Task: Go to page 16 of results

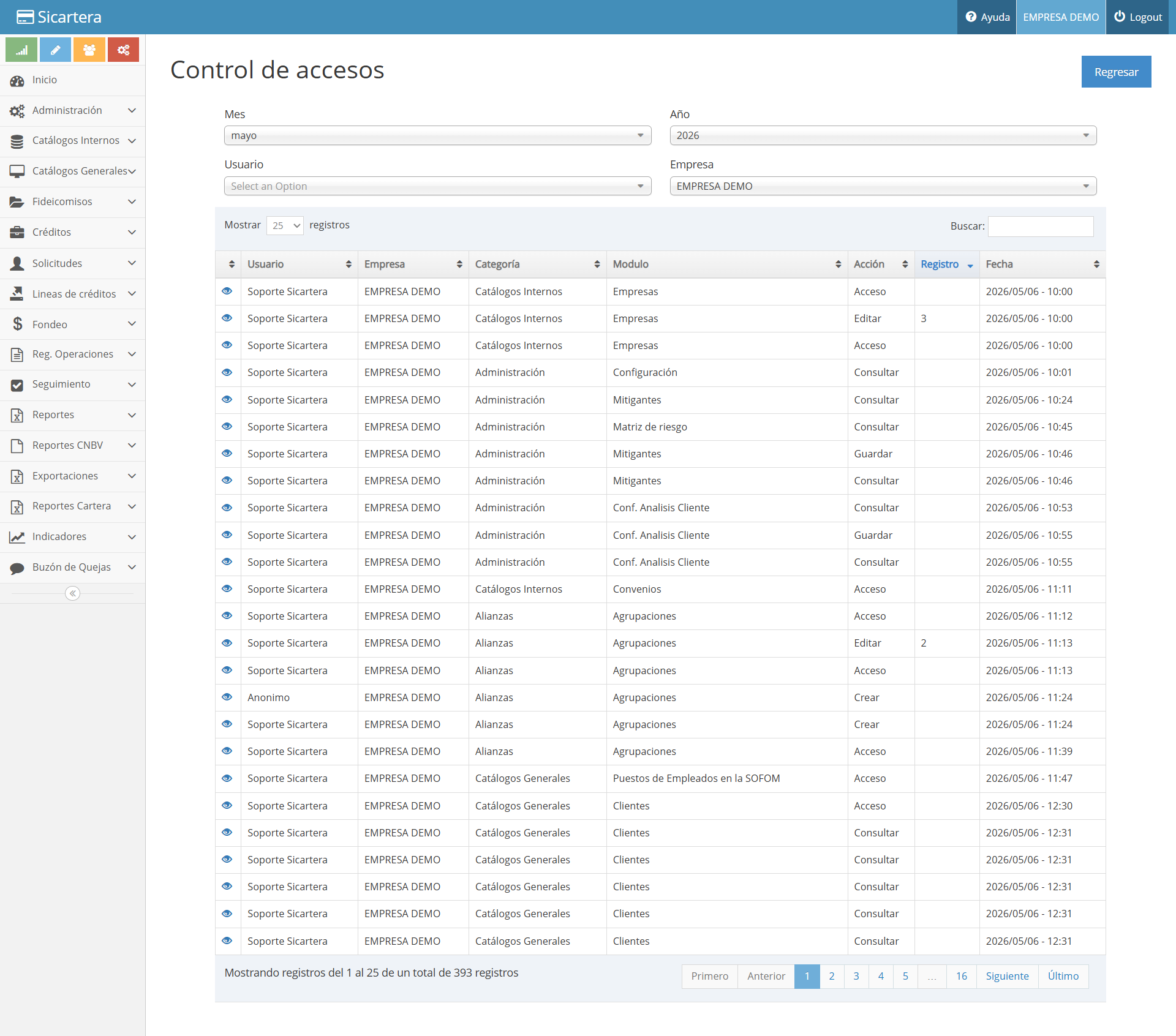Action: [x=961, y=976]
